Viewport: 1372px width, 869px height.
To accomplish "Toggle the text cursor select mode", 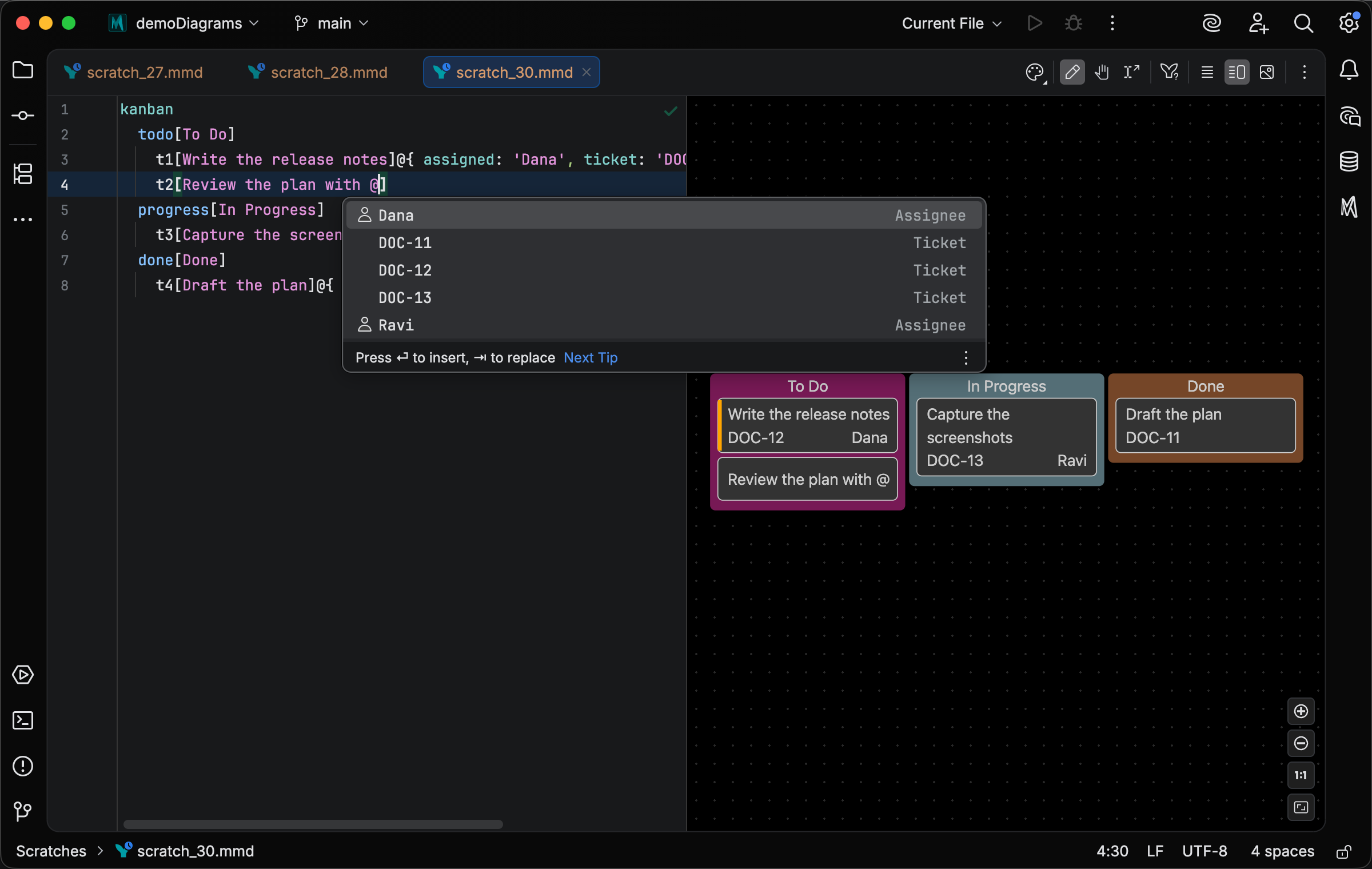I will (x=1131, y=73).
